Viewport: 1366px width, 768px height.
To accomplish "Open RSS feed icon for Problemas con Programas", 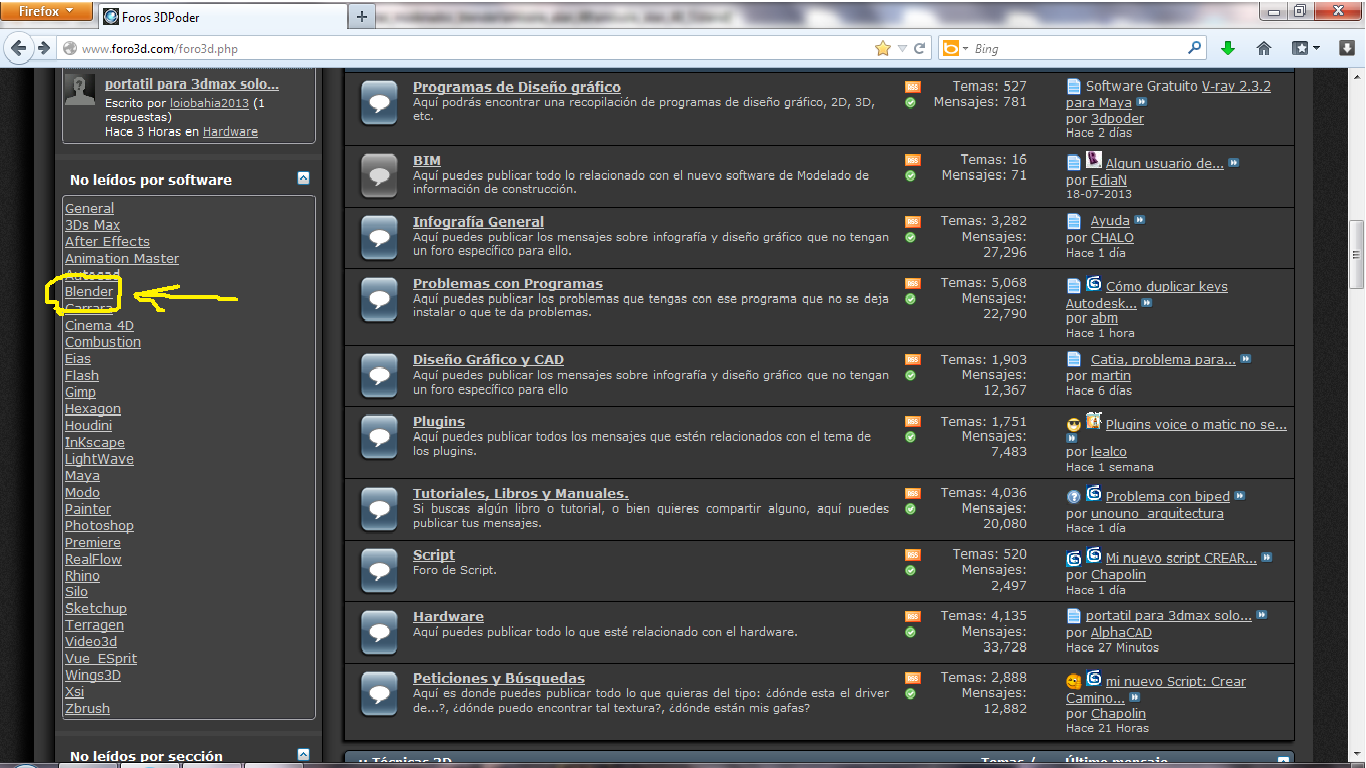I will pyautogui.click(x=912, y=284).
